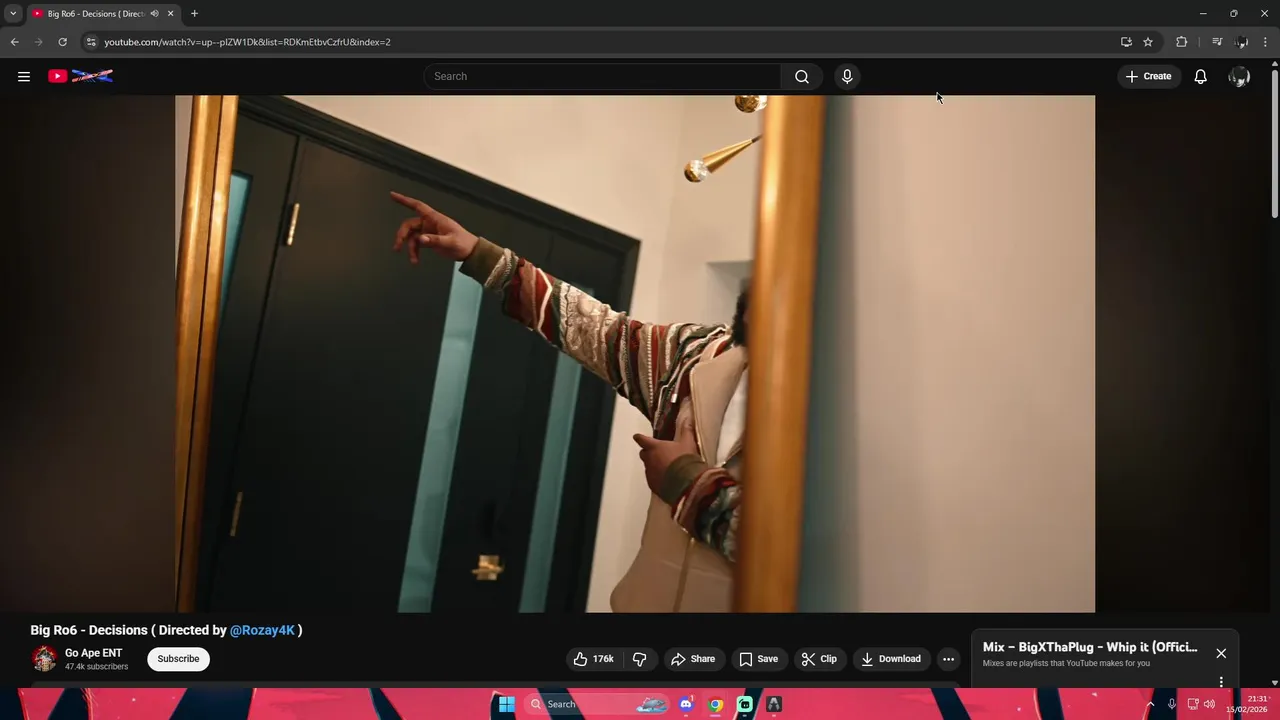1280x720 pixels.
Task: Subscribe to Go Ape ENT
Action: click(178, 659)
